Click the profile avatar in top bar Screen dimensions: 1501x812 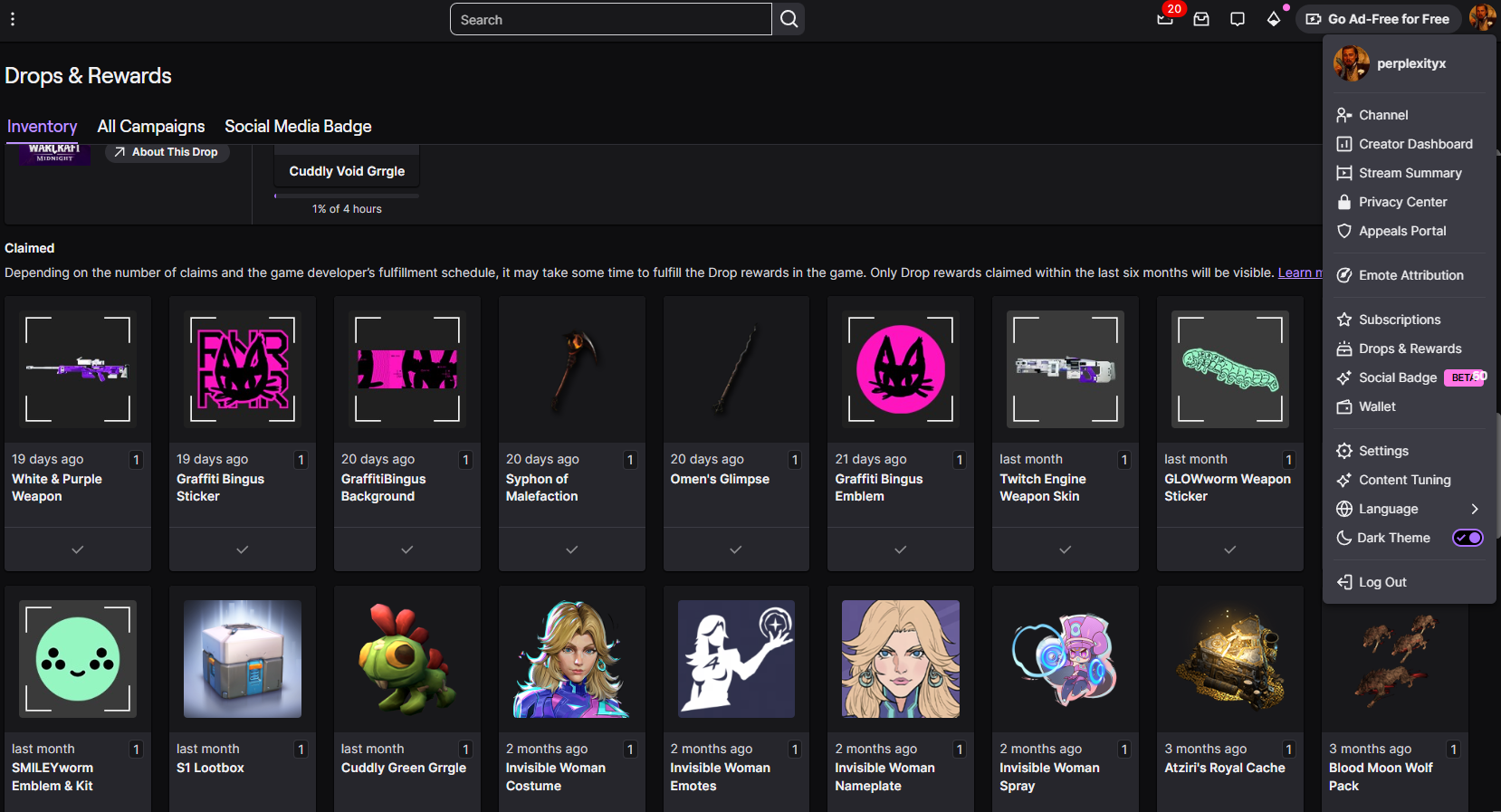coord(1481,18)
